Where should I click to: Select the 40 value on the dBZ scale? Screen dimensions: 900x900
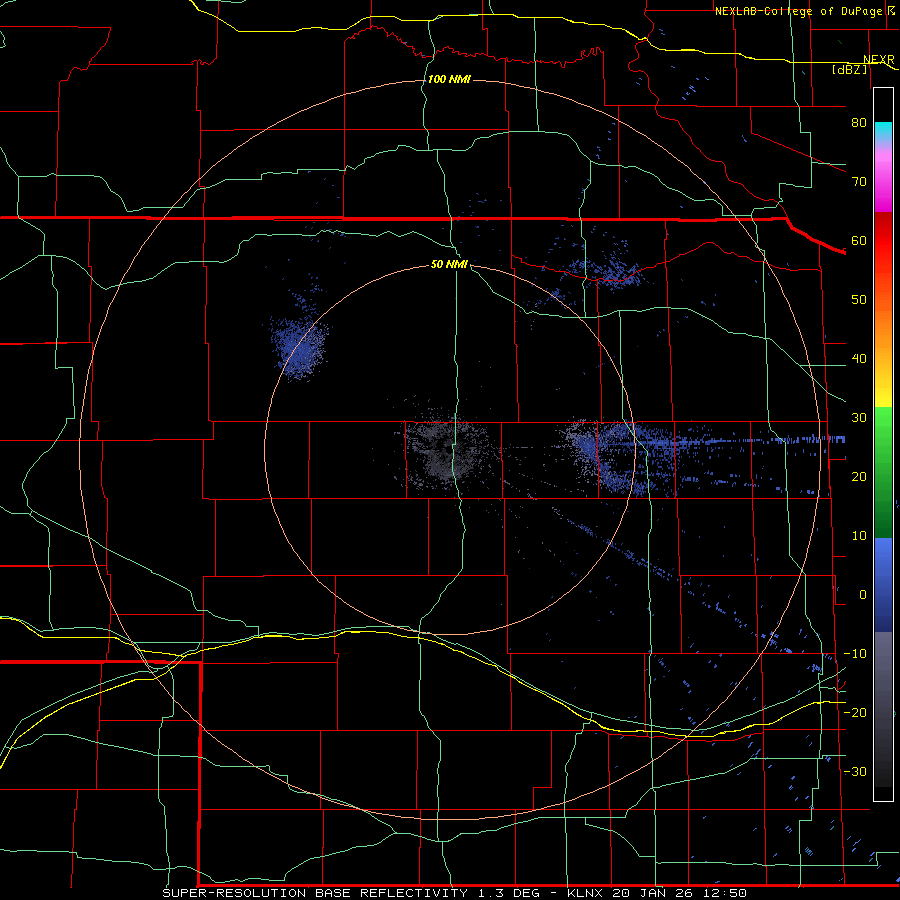tap(859, 359)
